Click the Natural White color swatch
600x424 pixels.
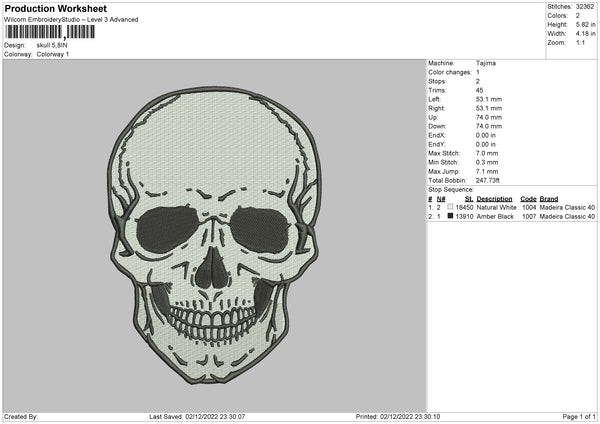(x=450, y=207)
